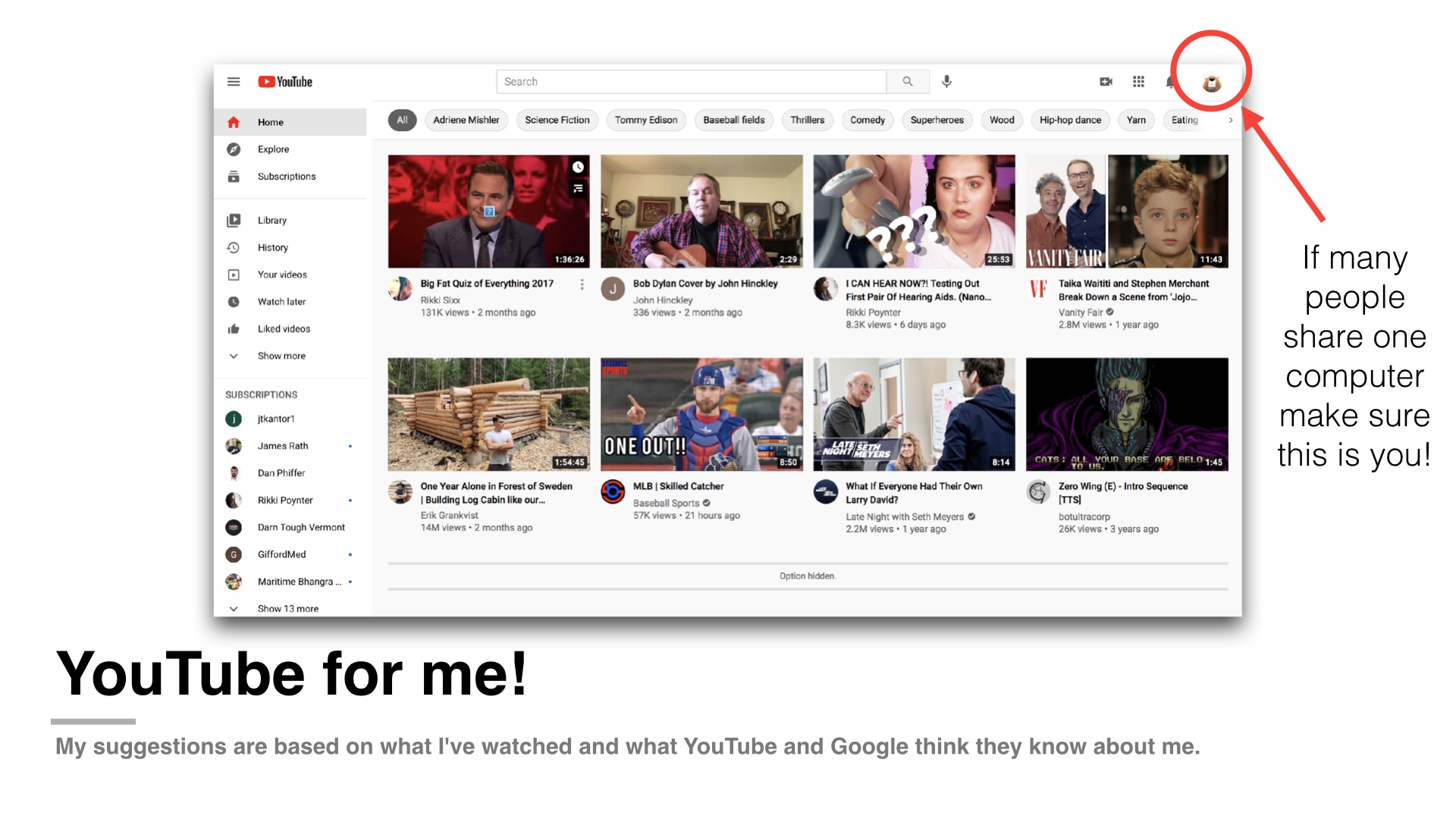Select the Thrillers chip

coord(808,121)
